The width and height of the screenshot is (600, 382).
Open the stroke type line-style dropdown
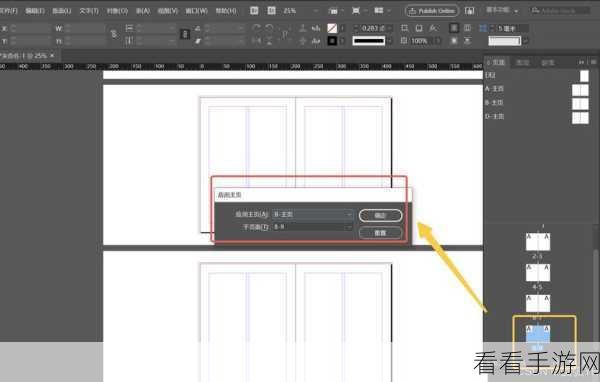click(x=390, y=41)
